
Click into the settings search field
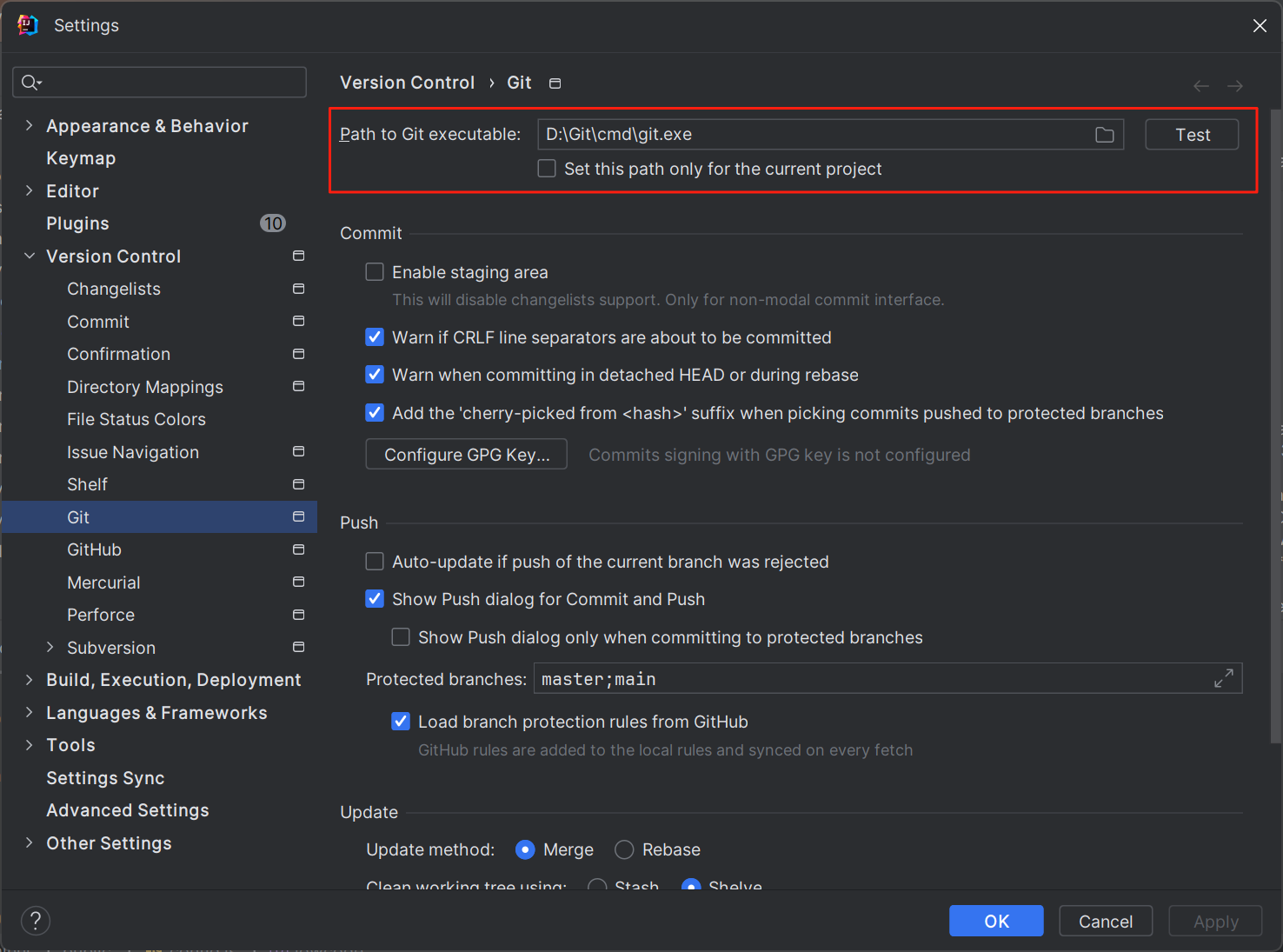tap(159, 83)
